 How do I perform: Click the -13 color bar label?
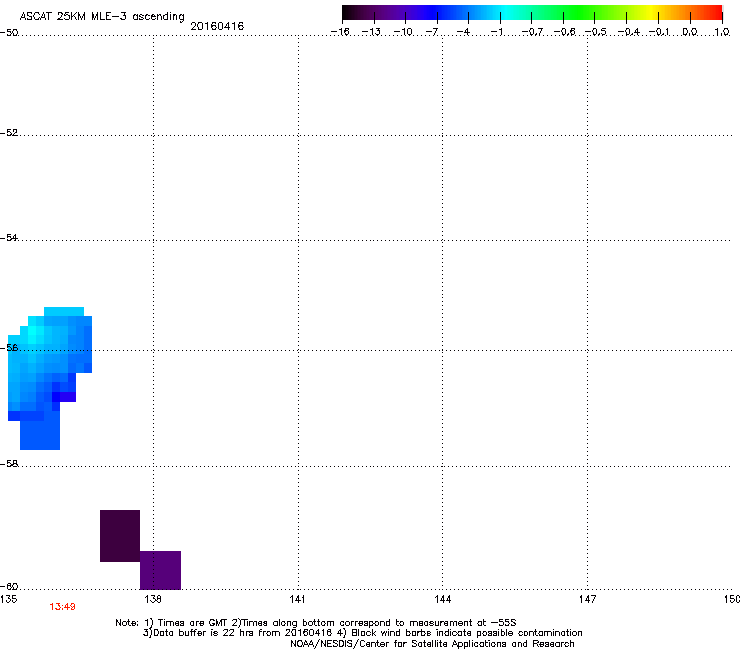[371, 32]
